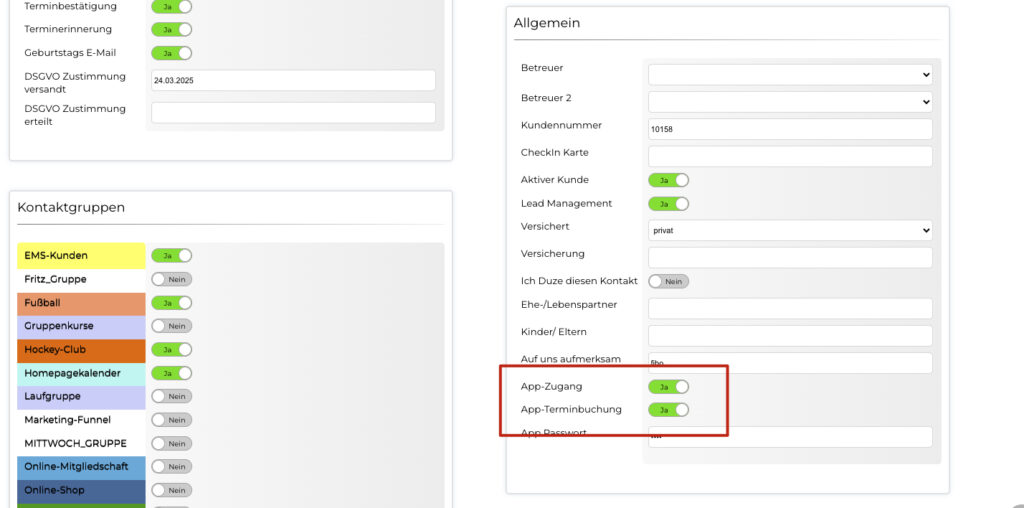Click the CheckIn Karte input field
Screen dimensions: 1024x508
[x=790, y=156]
